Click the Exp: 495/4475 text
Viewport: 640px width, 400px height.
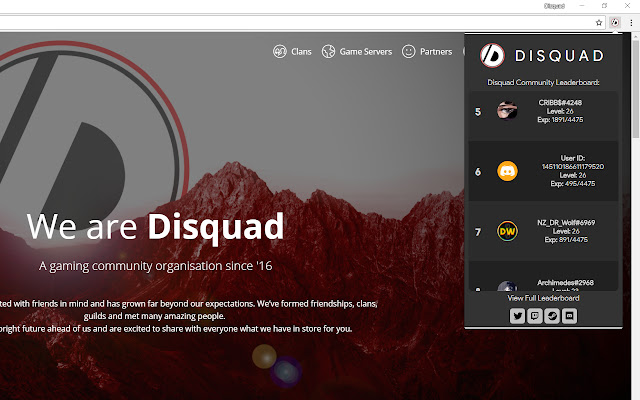(x=573, y=184)
